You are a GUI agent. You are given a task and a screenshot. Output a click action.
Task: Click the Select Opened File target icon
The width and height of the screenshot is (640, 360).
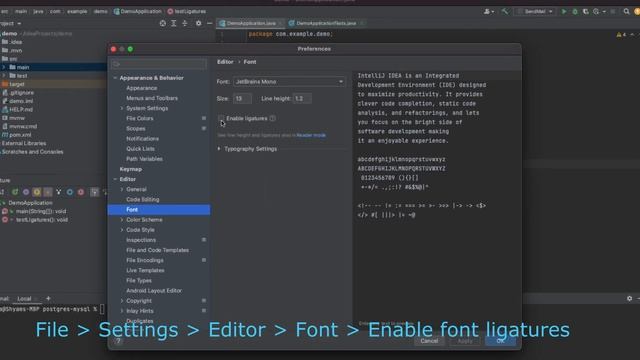point(162,24)
